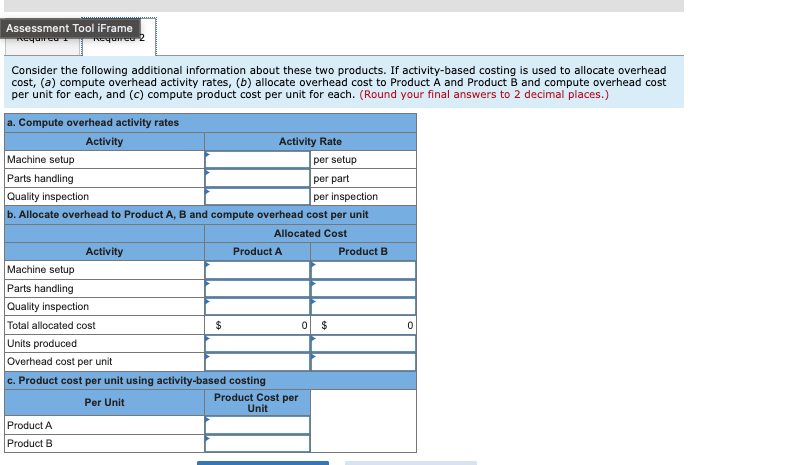Click Quality inspection activity rate input
This screenshot has height=465, width=808.
coord(257,196)
